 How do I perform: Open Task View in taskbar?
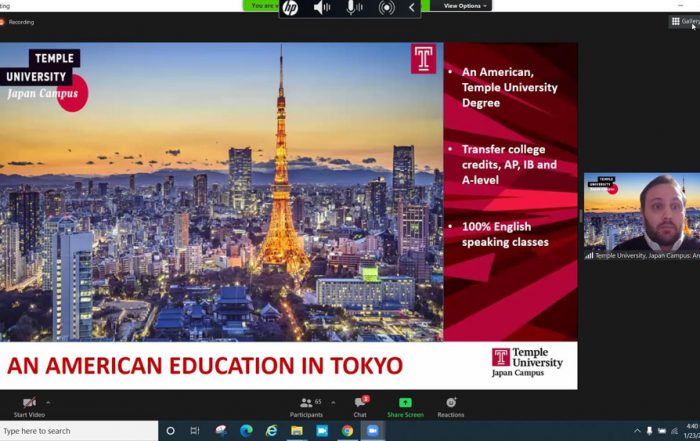195,431
